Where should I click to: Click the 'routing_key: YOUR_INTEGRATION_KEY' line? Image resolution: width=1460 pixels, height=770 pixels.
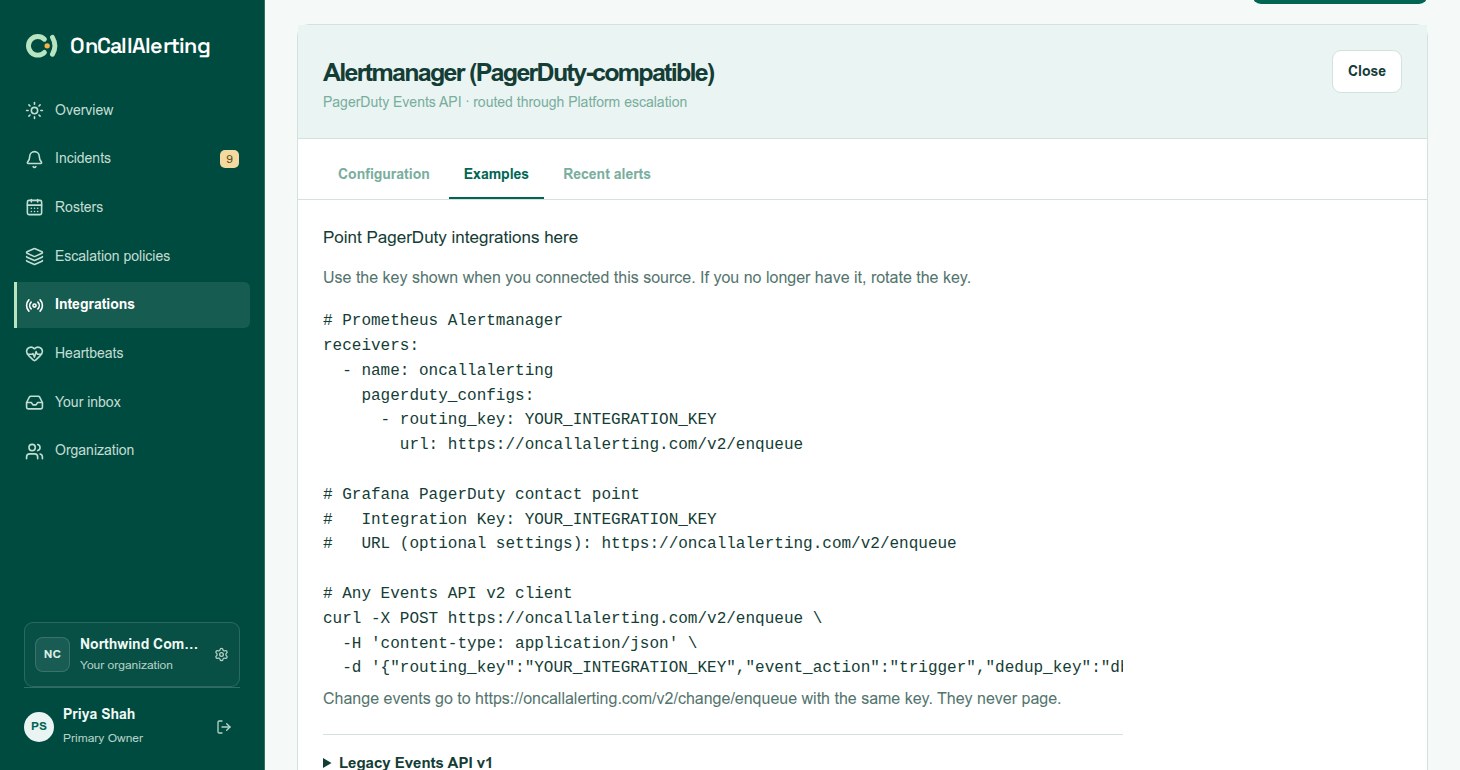pyautogui.click(x=548, y=419)
